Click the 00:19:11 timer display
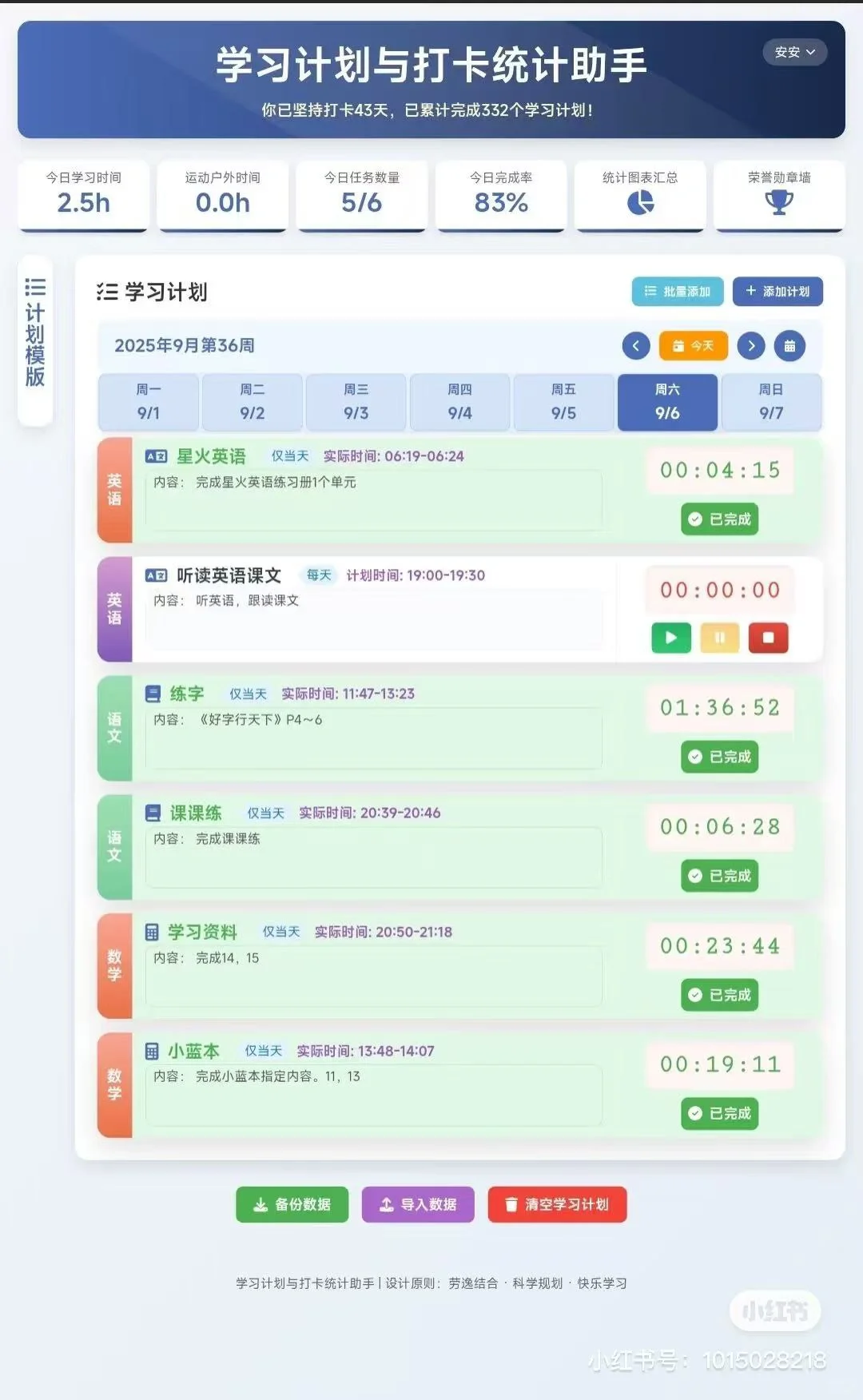Viewport: 863px width, 1400px height. [720, 1064]
